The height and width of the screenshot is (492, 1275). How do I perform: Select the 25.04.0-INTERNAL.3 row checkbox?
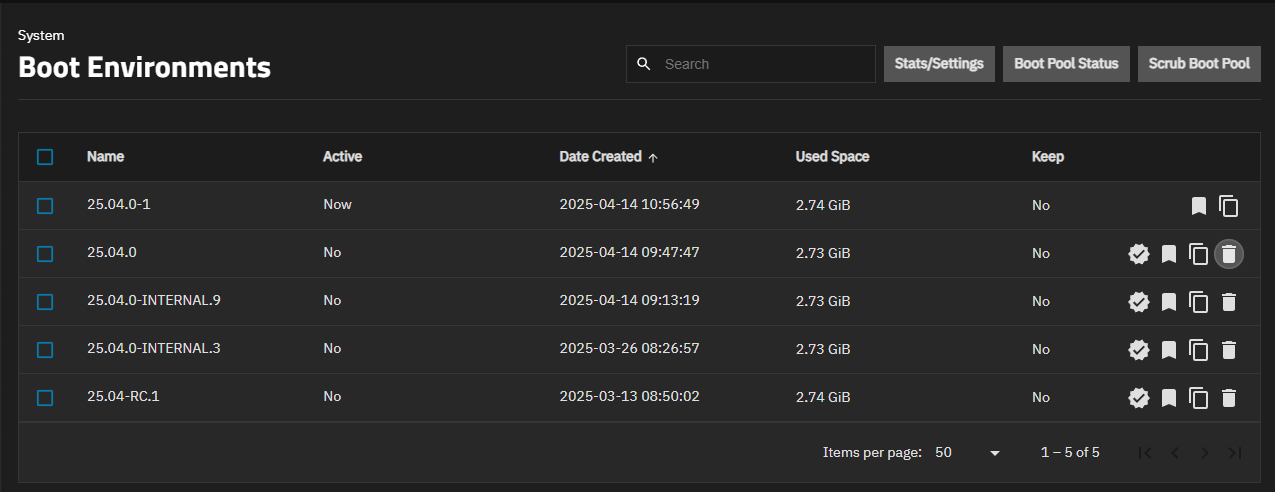tap(45, 350)
